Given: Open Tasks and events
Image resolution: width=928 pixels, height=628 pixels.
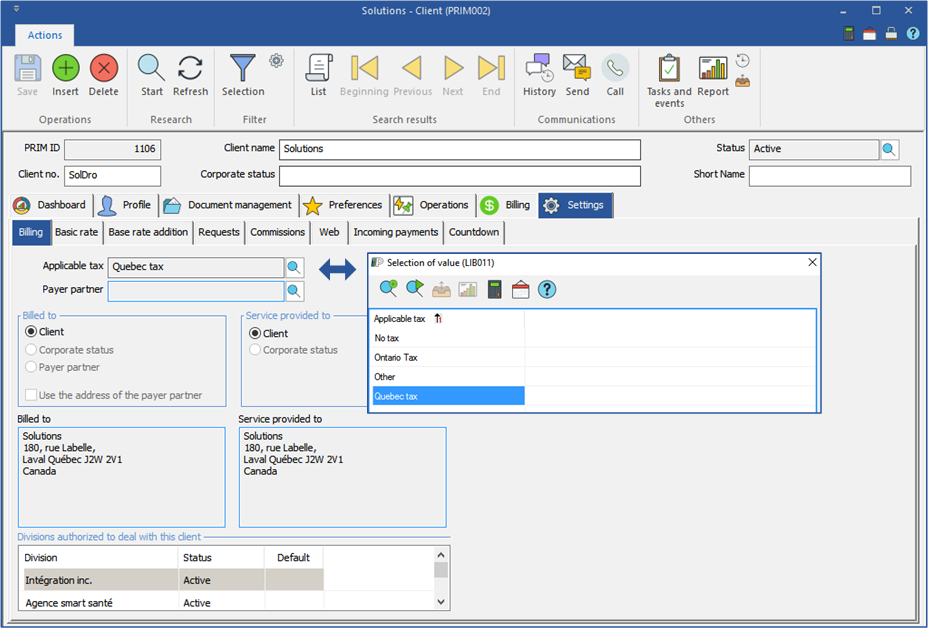Looking at the screenshot, I should (x=669, y=81).
